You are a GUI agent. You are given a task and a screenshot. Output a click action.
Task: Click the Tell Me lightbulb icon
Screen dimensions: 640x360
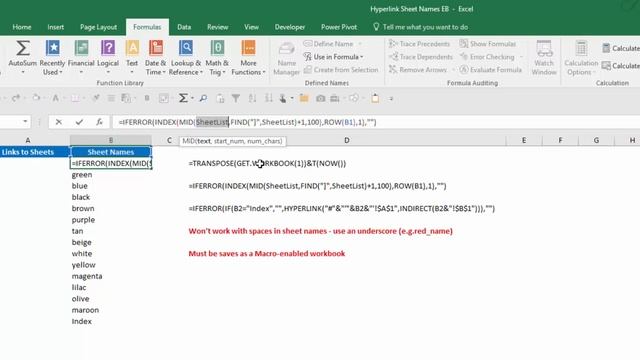click(376, 27)
